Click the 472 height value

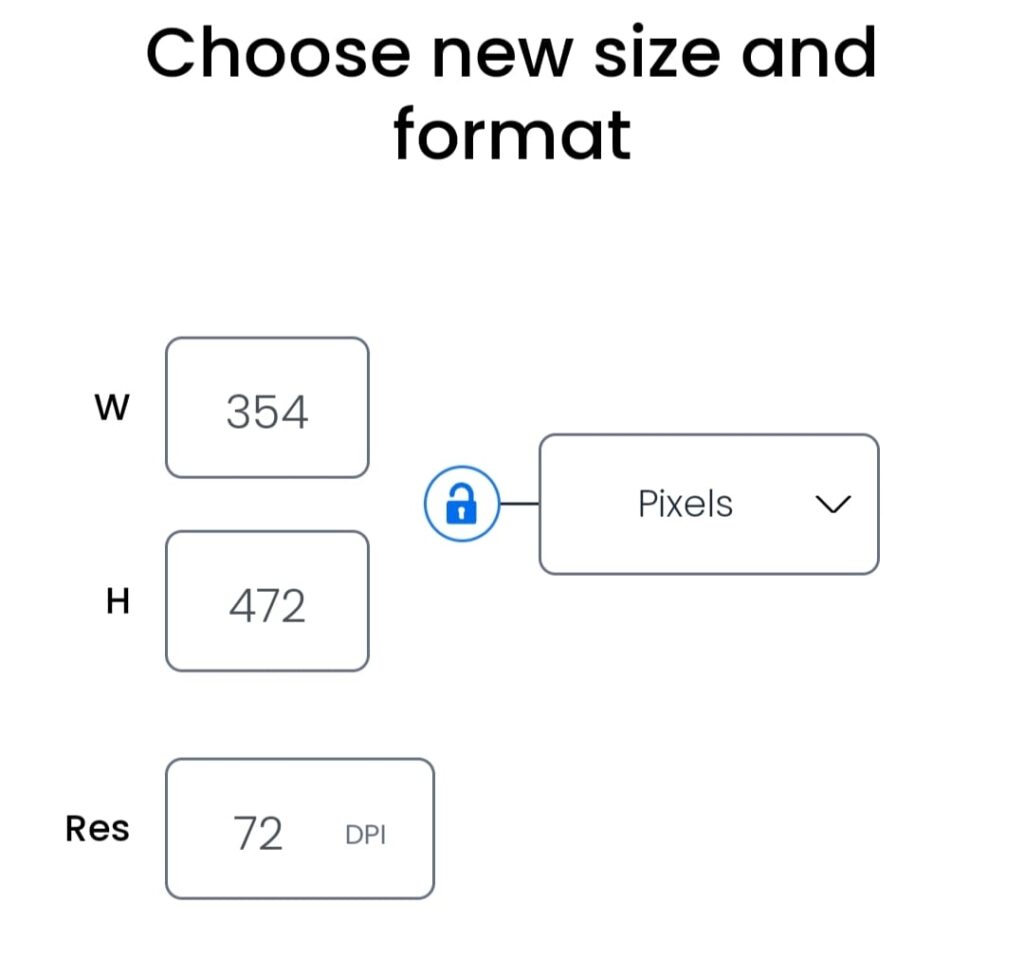pos(267,606)
